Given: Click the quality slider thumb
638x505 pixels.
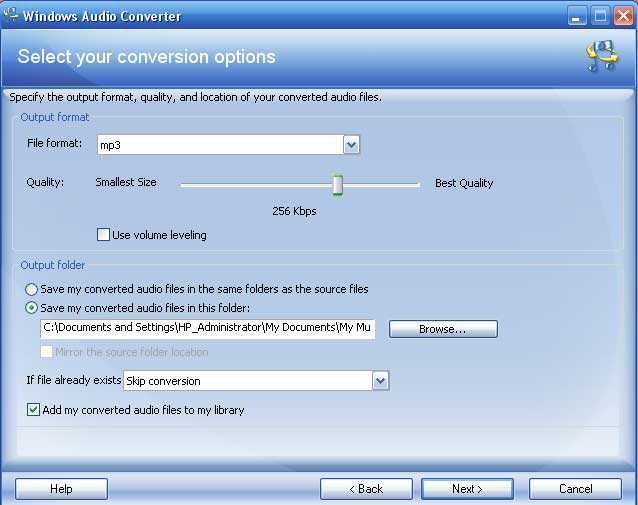Looking at the screenshot, I should (x=337, y=185).
